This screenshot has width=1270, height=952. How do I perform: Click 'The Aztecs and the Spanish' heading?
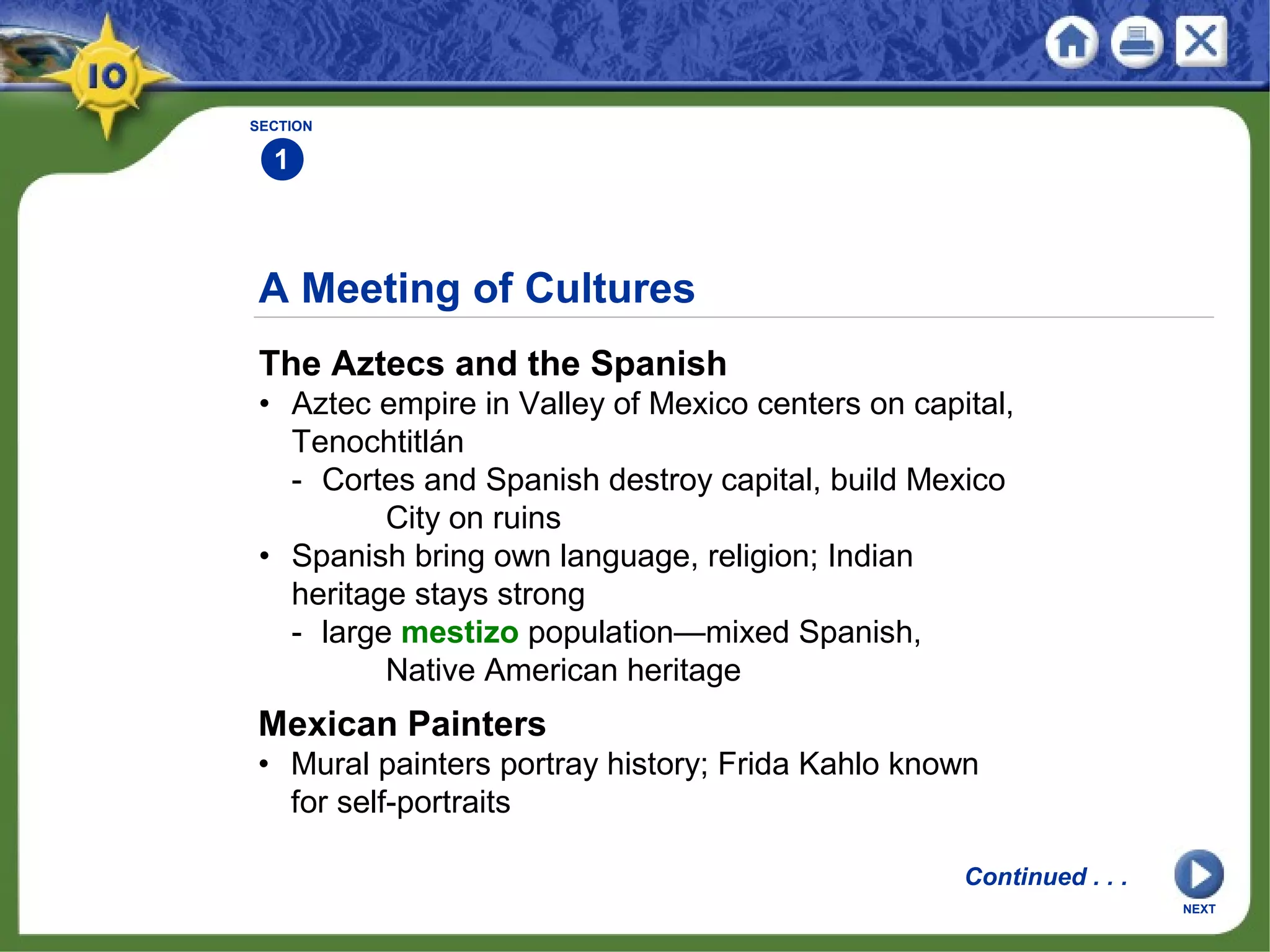click(493, 363)
